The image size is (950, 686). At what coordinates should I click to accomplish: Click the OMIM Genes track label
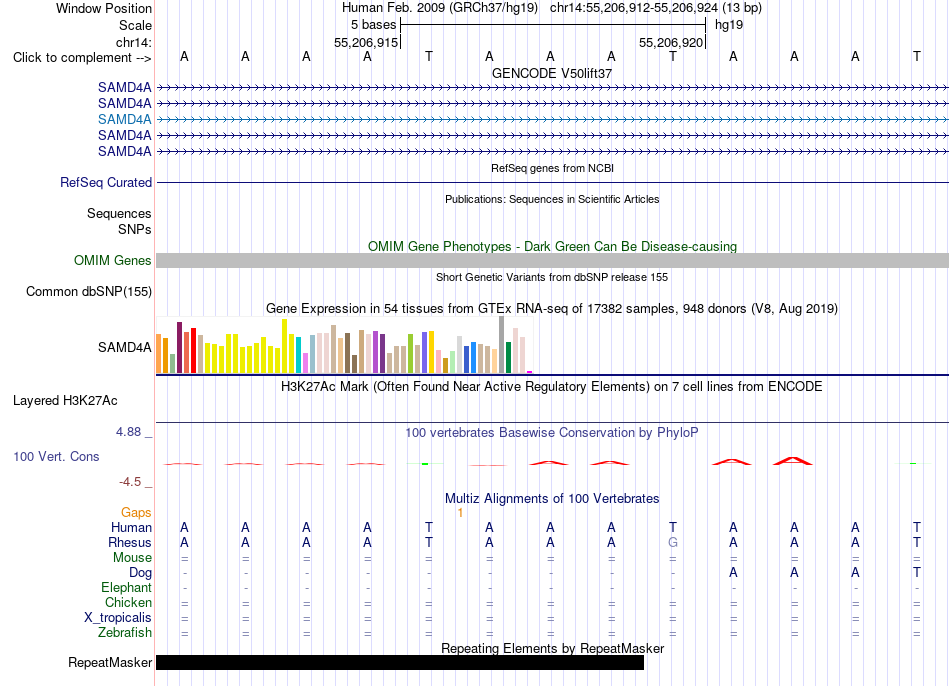pos(112,261)
